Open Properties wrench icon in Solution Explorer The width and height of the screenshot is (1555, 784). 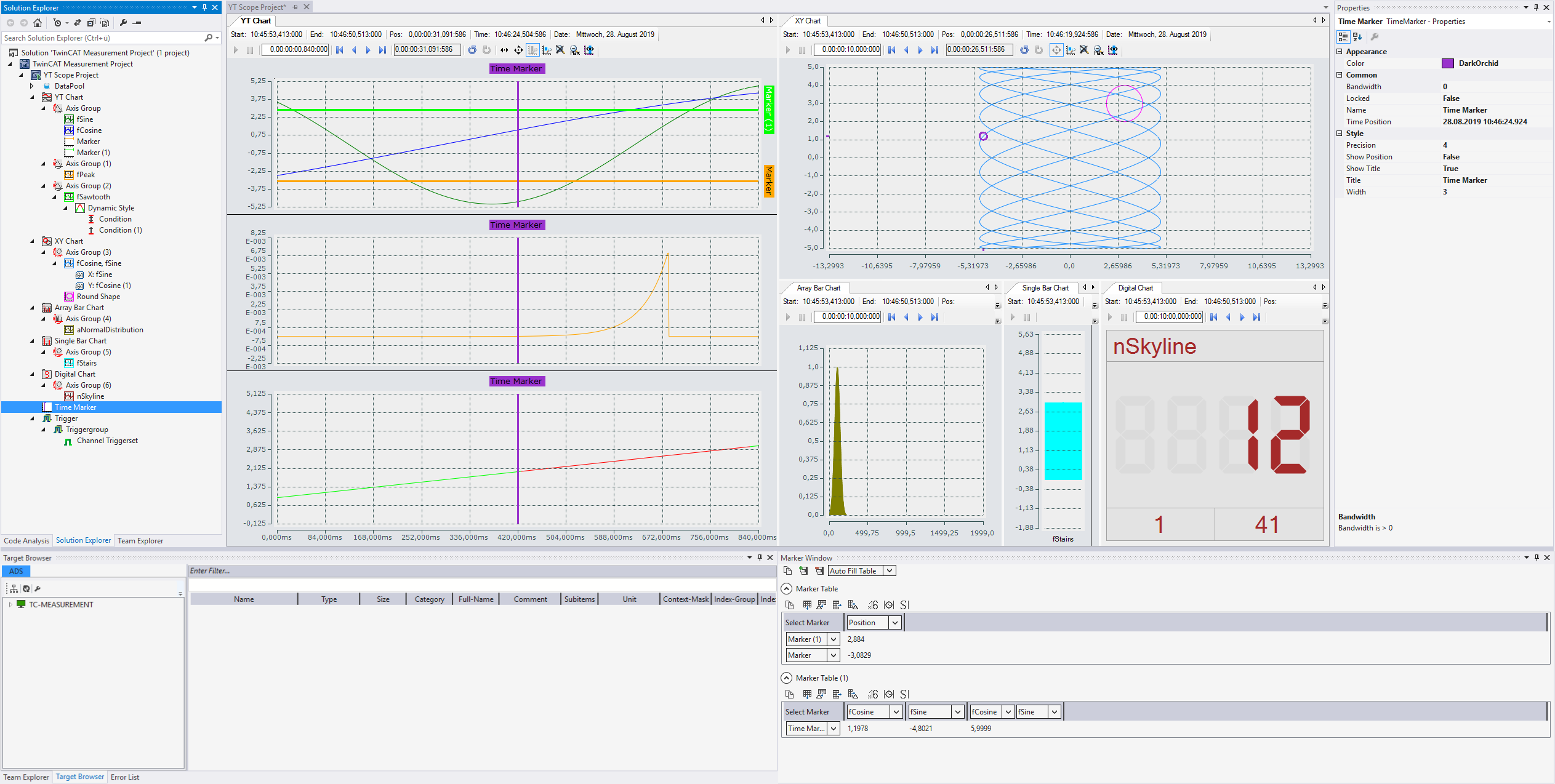pyautogui.click(x=123, y=23)
